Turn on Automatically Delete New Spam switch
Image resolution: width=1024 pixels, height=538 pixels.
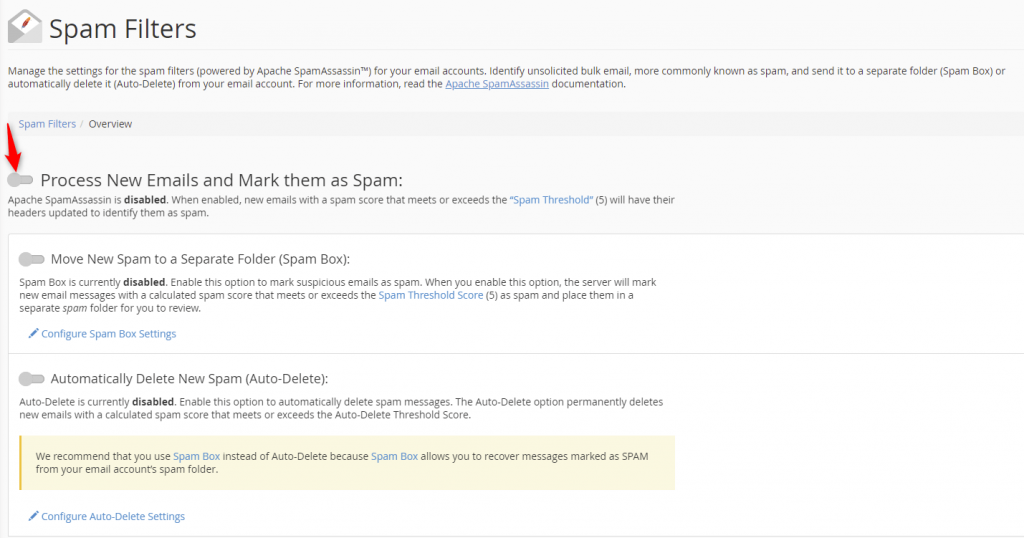click(x=31, y=379)
